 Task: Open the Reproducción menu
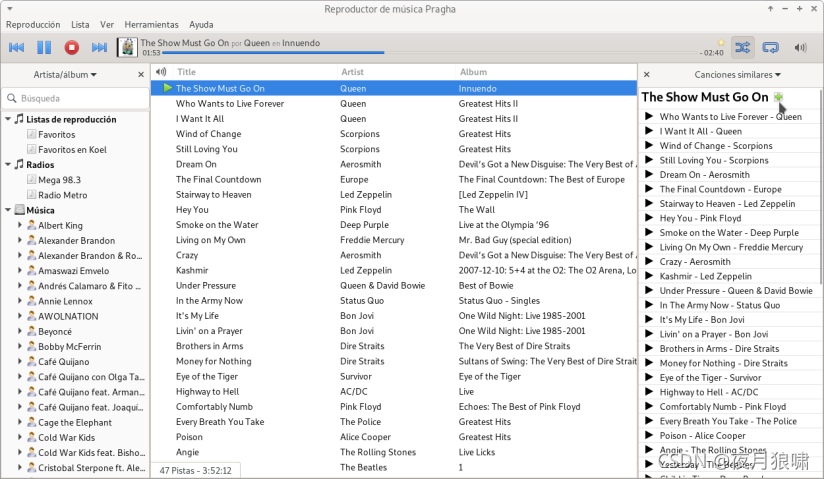point(33,25)
